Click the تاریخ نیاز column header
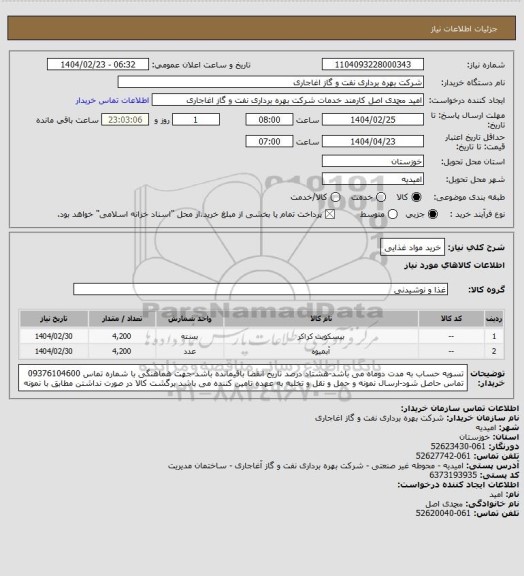This screenshot has height=576, width=524. click(54, 318)
